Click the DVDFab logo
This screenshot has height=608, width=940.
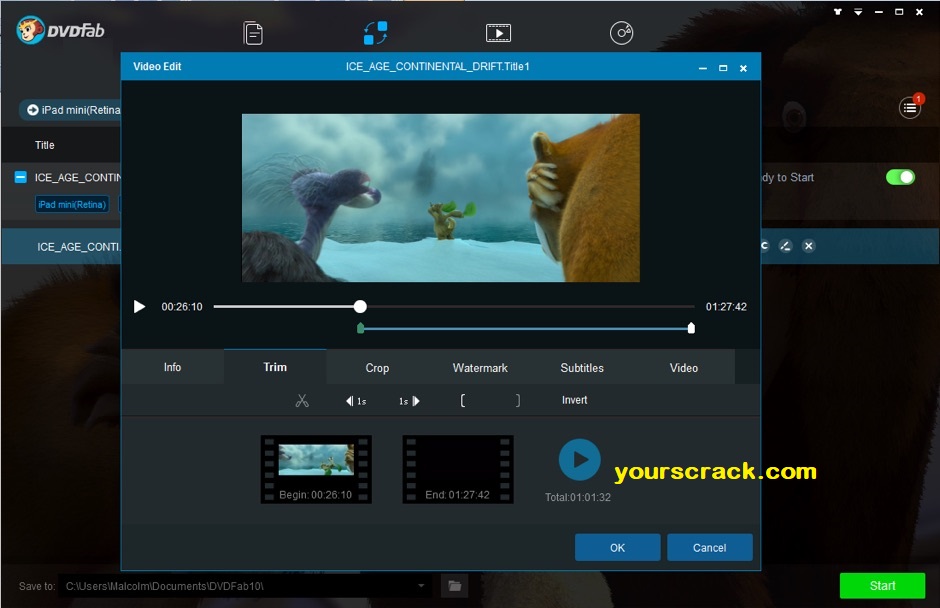61,30
